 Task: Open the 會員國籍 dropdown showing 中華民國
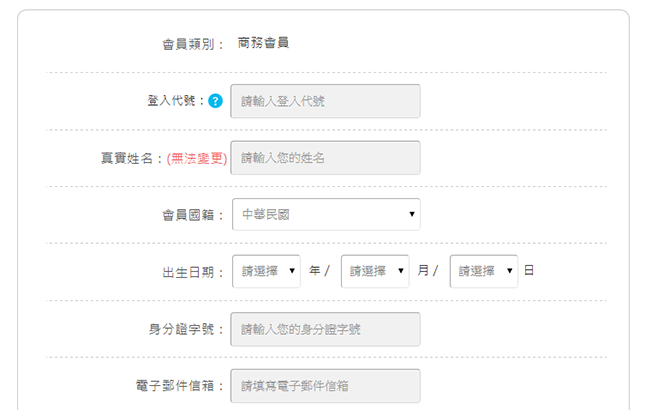pos(325,214)
